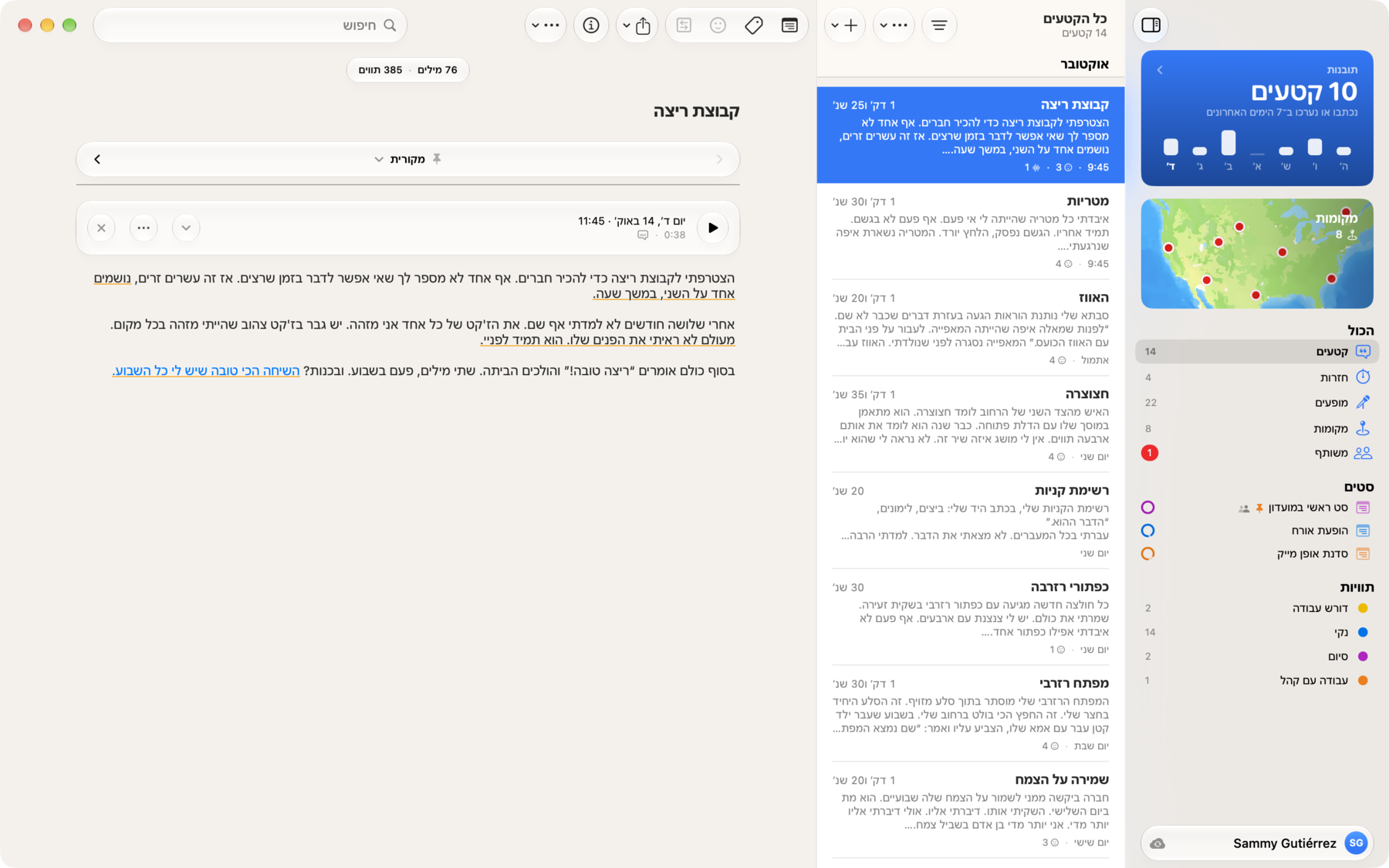1389x868 pixels.
Task: Expand the audio recording chevron
Action: tap(186, 228)
